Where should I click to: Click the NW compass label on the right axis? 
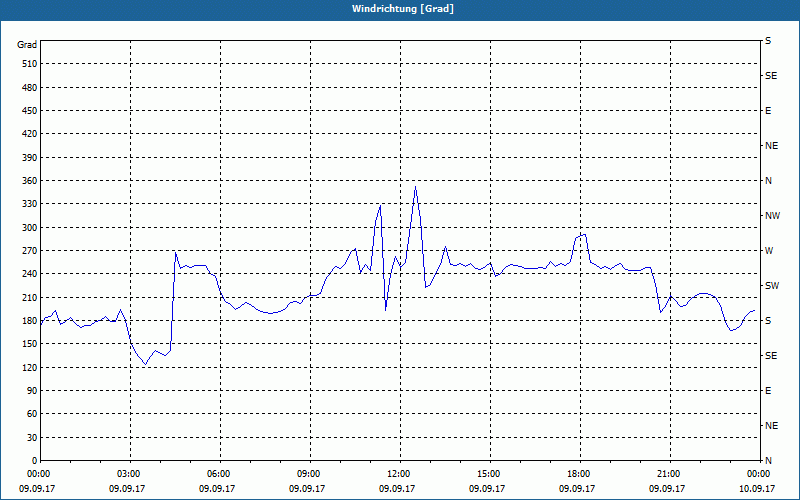click(772, 216)
